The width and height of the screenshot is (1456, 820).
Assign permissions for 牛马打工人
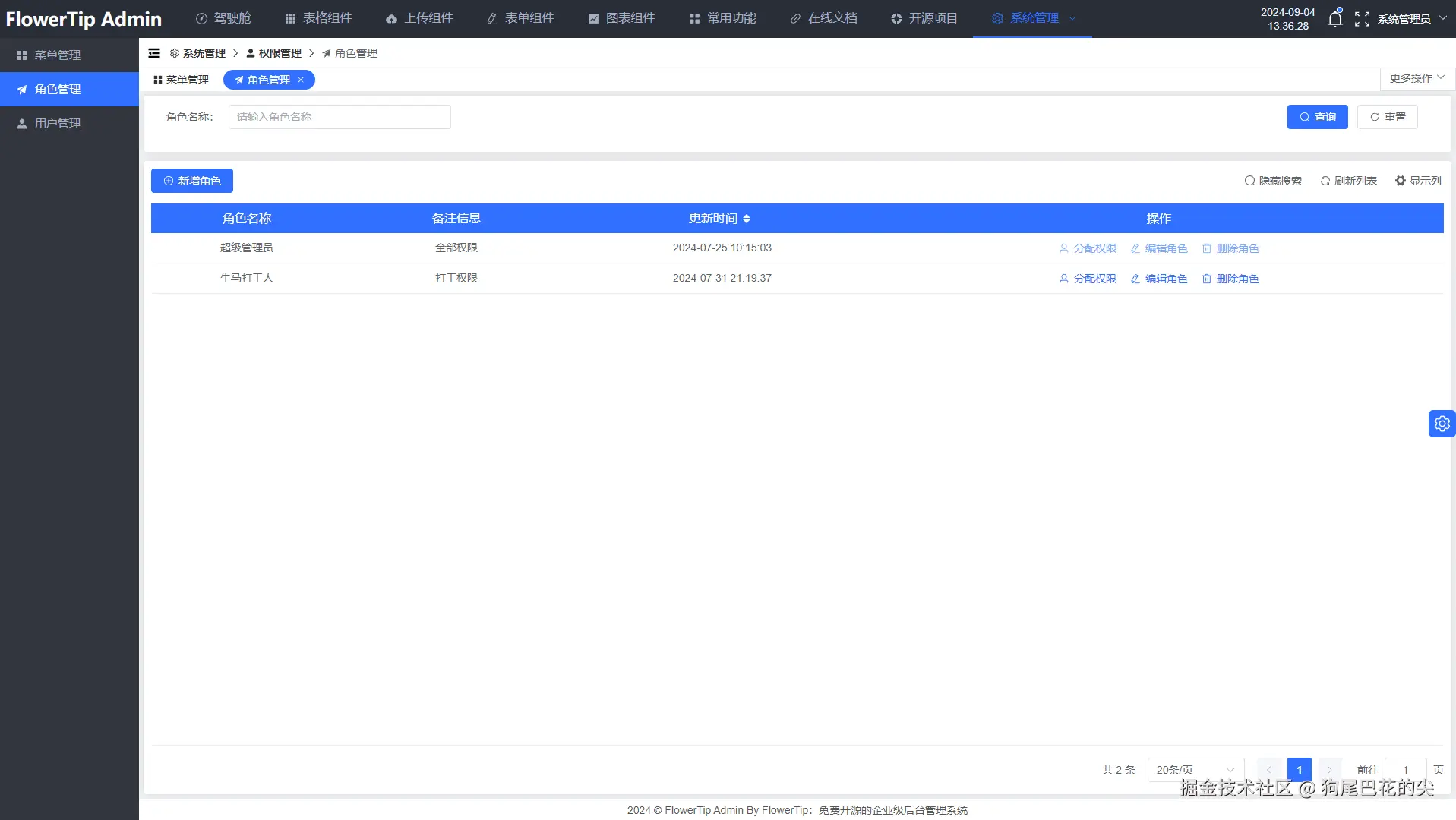[x=1088, y=279]
